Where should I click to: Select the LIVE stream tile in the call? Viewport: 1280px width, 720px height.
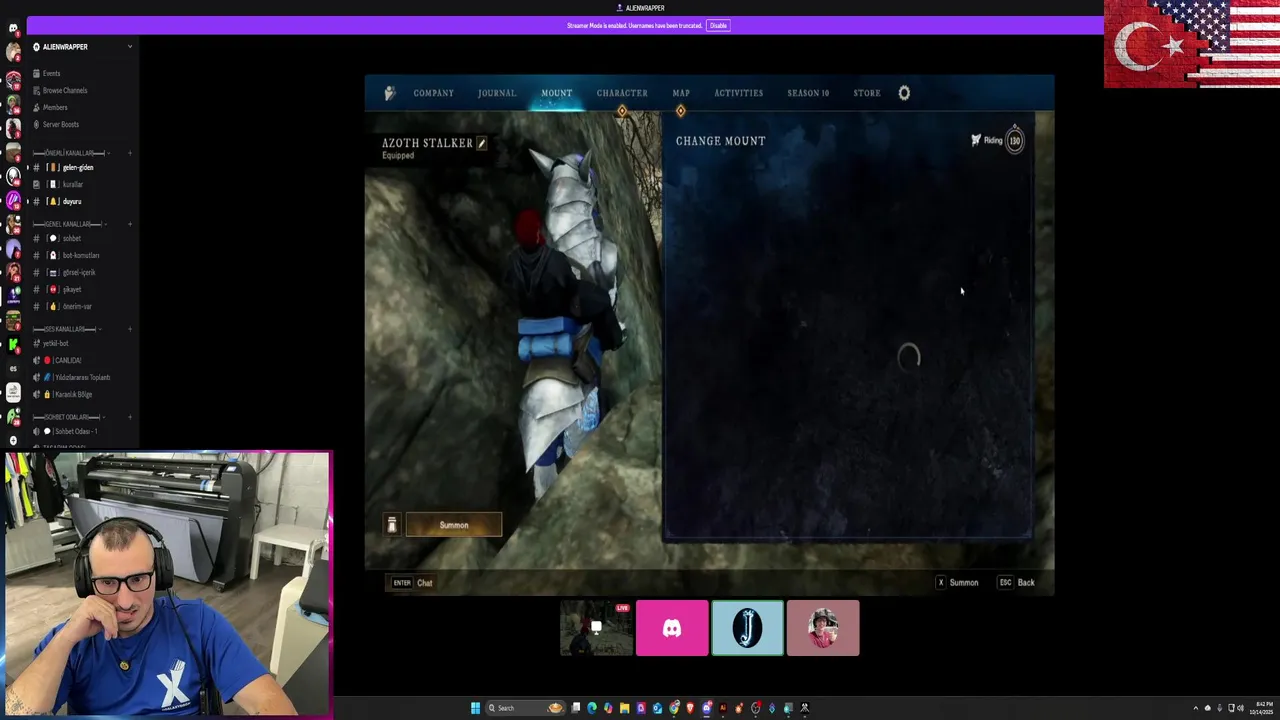point(596,628)
